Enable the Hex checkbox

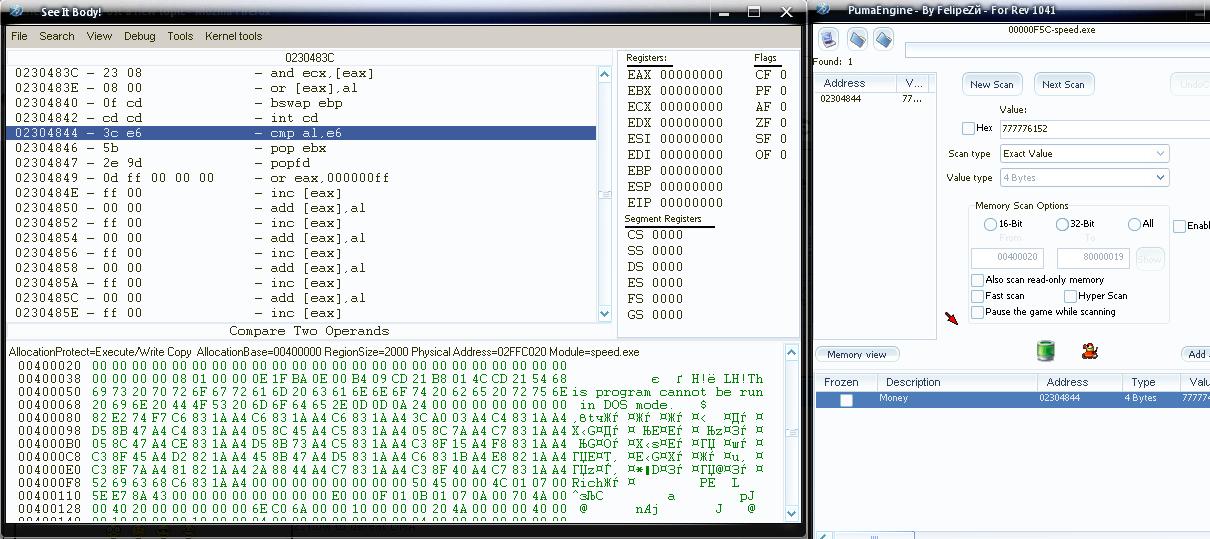point(968,128)
